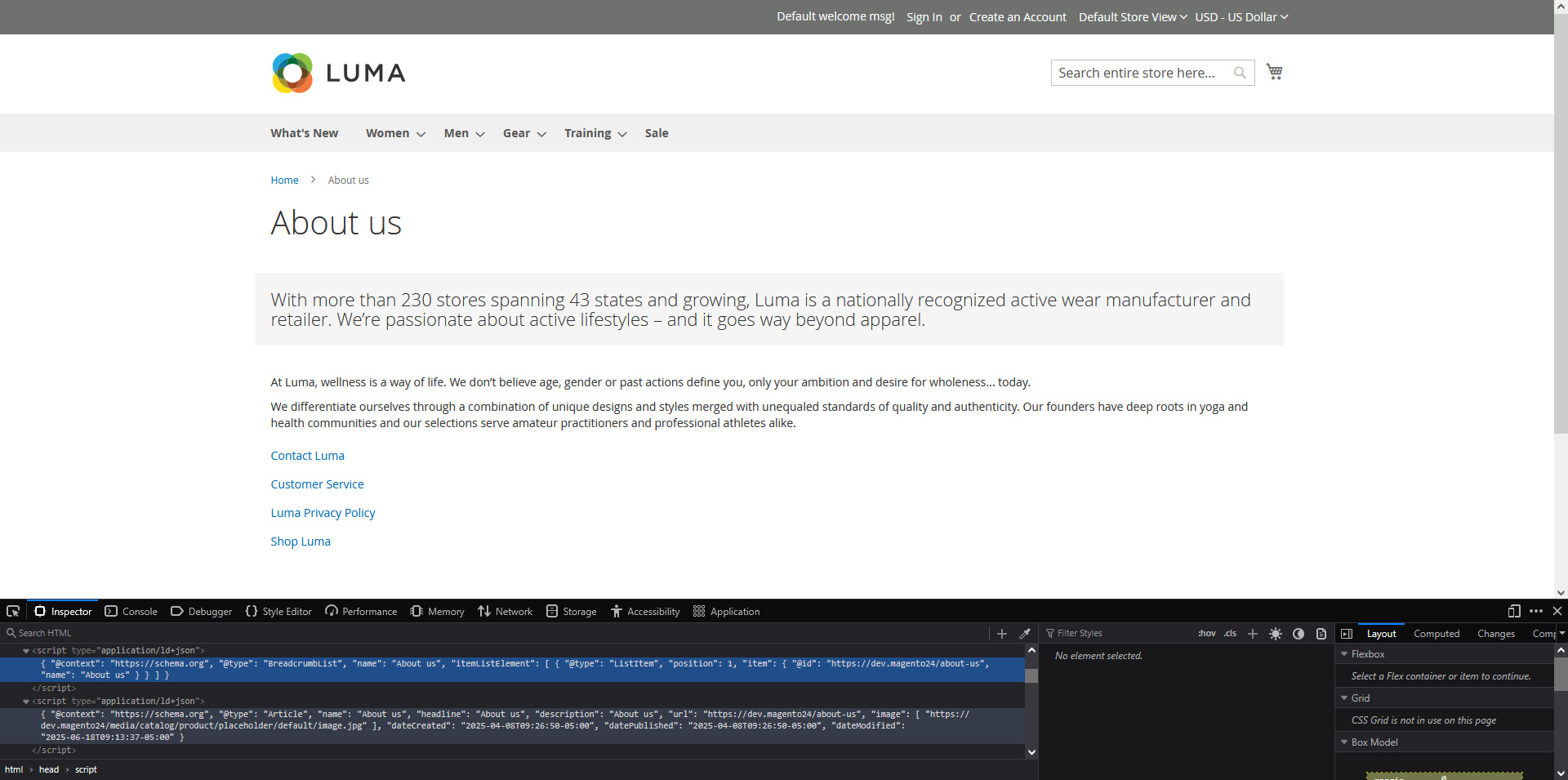Toggle light color scheme simulation
This screenshot has width=1568, height=780.
tap(1276, 634)
